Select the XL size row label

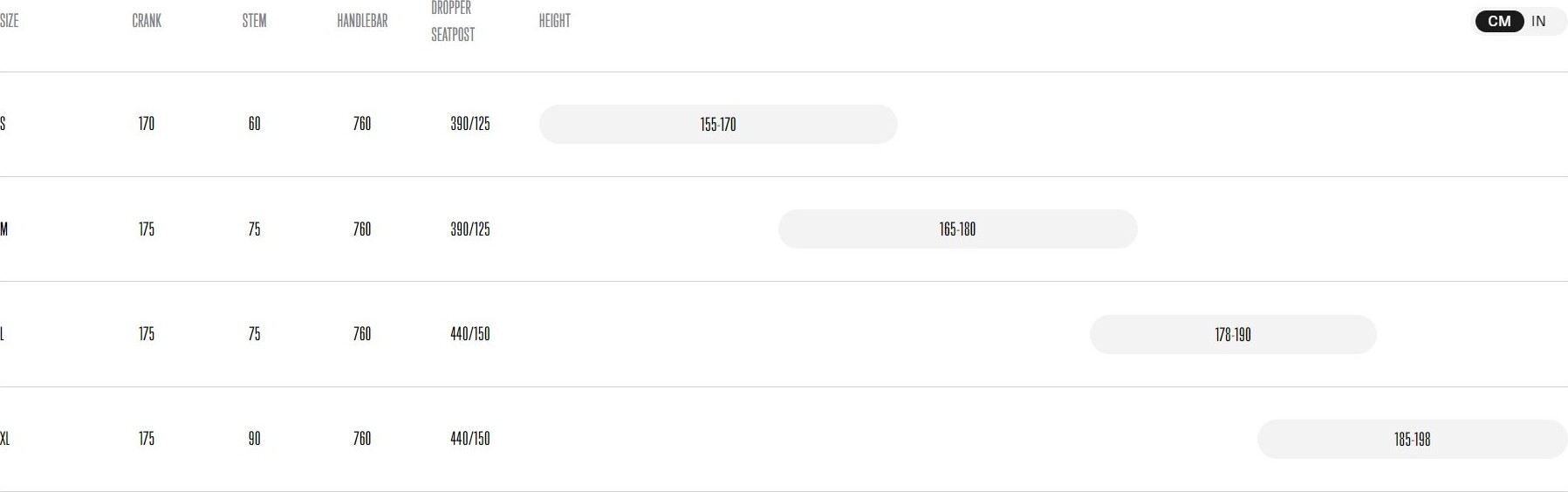pos(5,439)
